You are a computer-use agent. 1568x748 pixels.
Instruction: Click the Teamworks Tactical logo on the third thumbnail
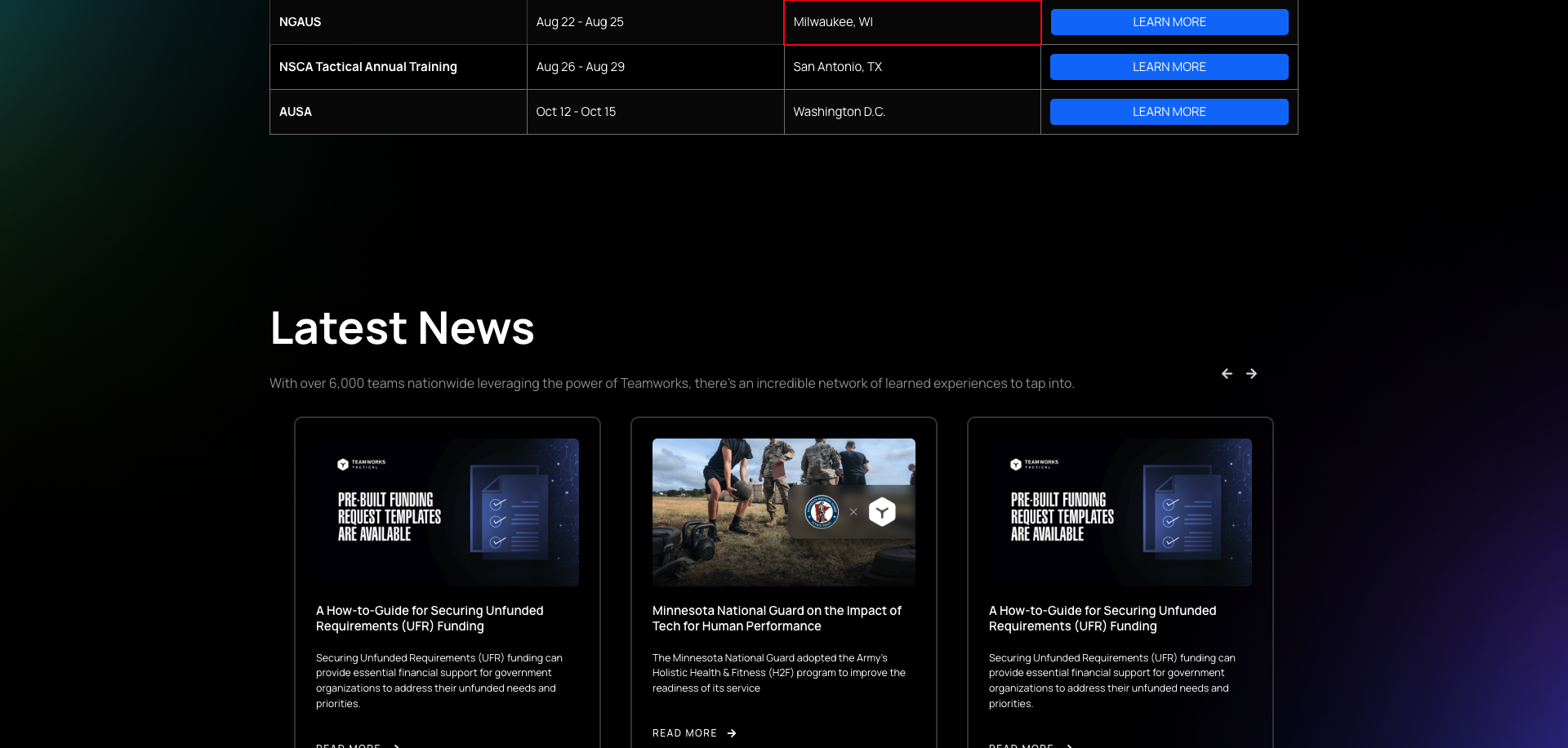coord(1037,463)
